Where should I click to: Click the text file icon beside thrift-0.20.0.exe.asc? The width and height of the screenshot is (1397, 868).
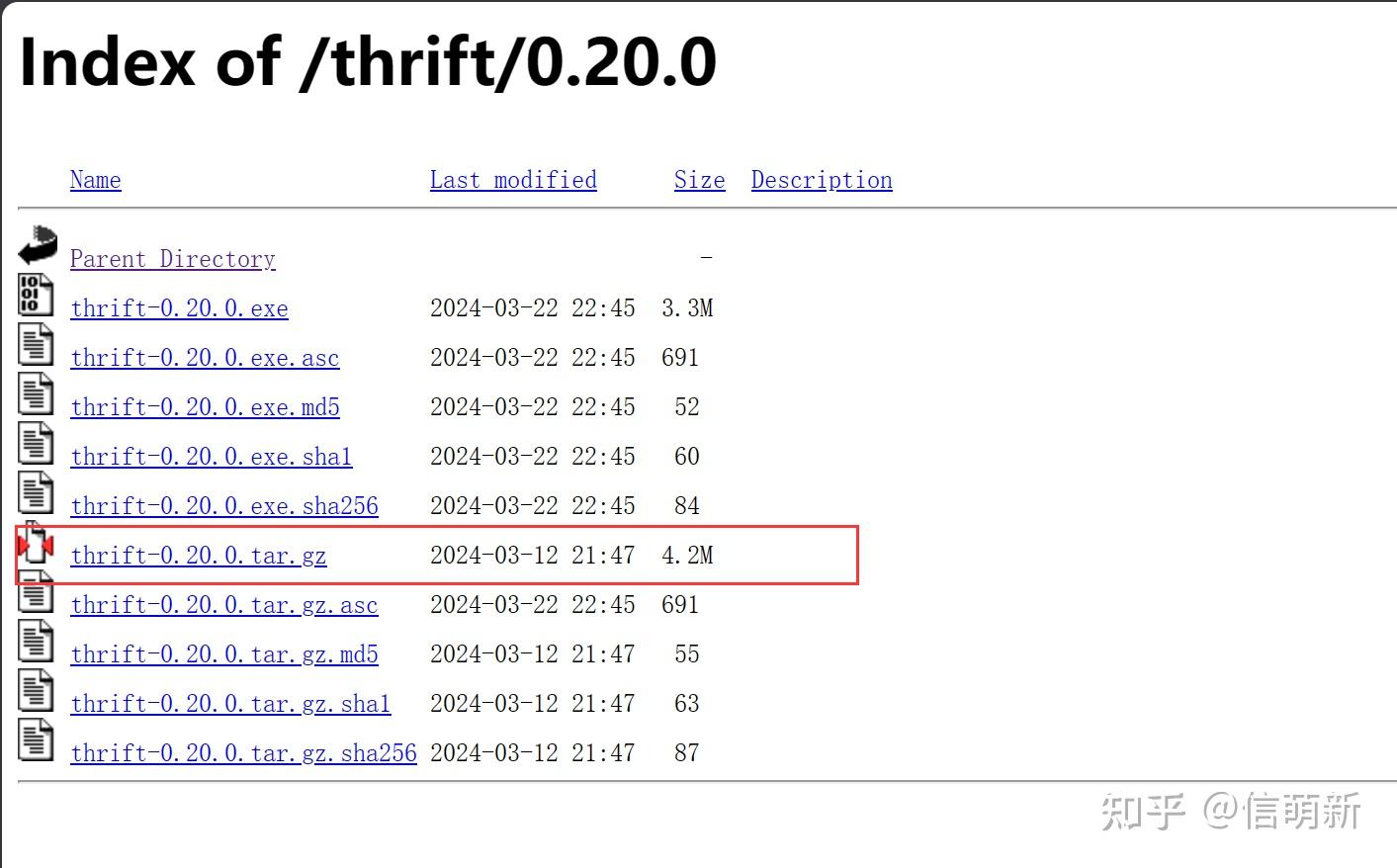tap(35, 345)
